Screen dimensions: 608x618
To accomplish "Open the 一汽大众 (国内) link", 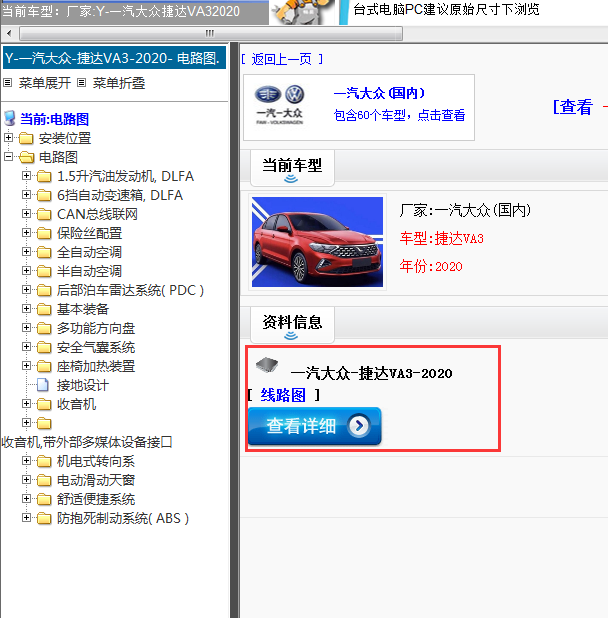I will (x=379, y=93).
